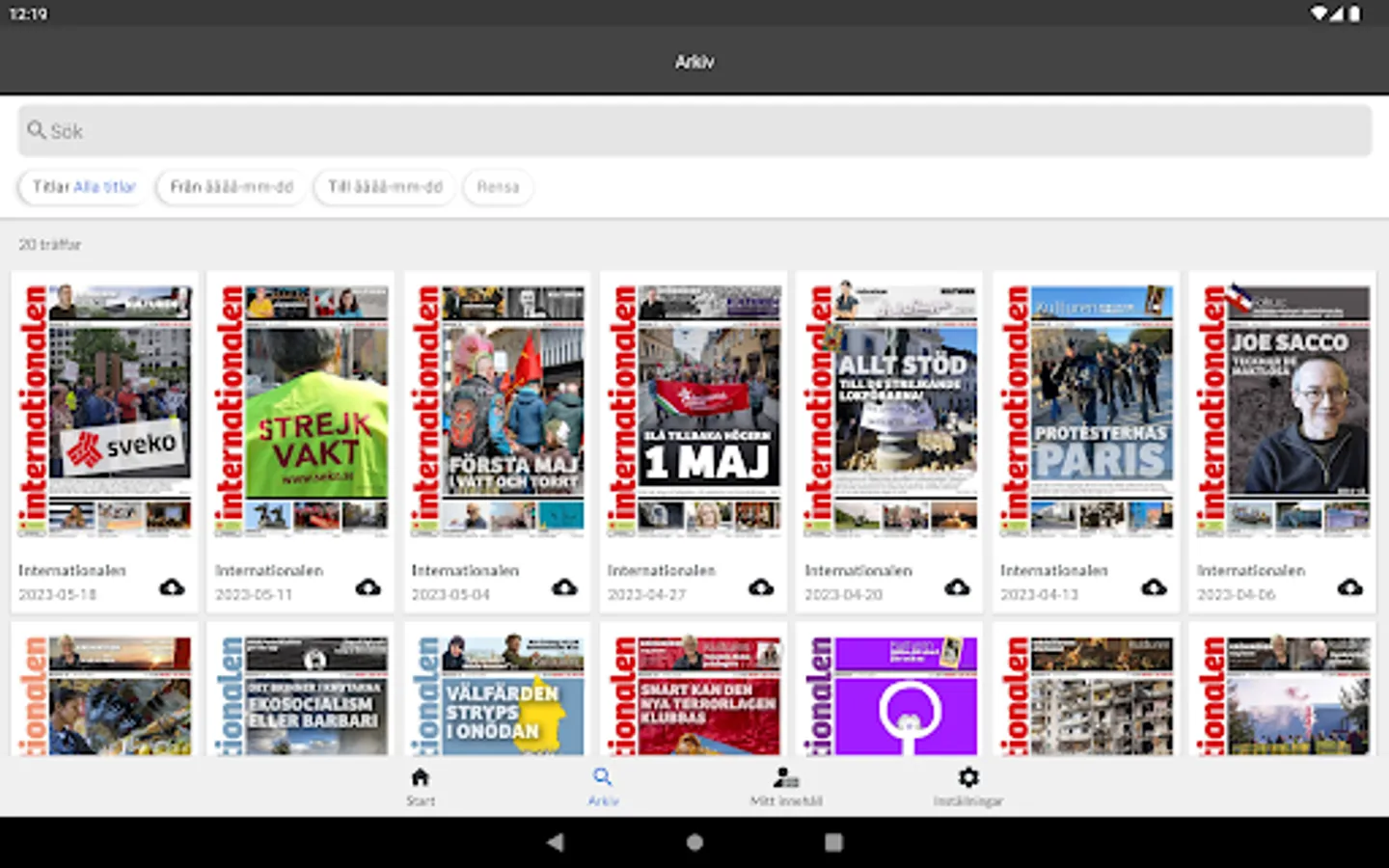Viewport: 1389px width, 868px height.
Task: Open the cover showing damaged apartment buildings
Action: [1087, 694]
